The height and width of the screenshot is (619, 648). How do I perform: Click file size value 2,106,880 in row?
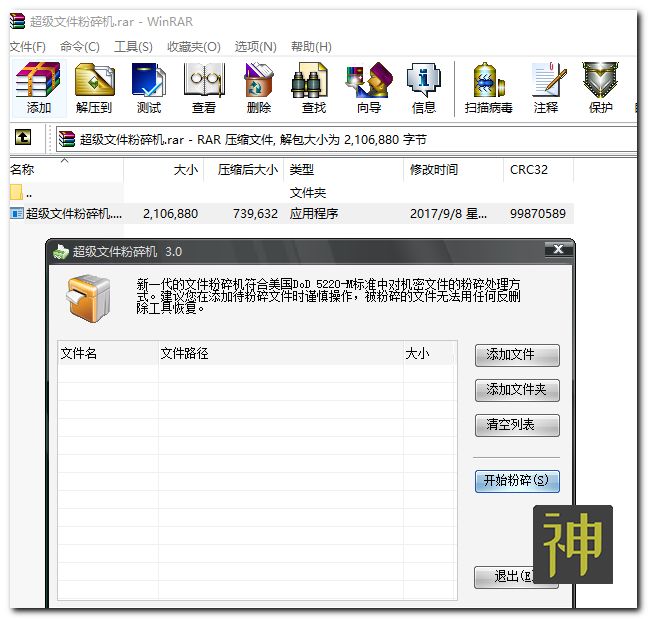(x=170, y=213)
